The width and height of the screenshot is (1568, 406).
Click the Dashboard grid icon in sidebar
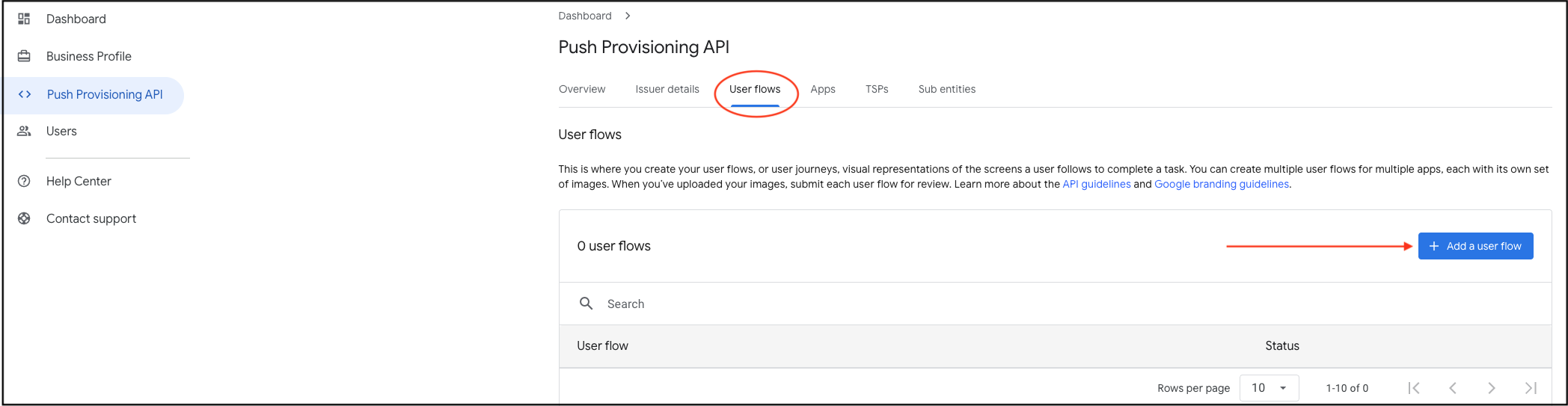point(24,19)
